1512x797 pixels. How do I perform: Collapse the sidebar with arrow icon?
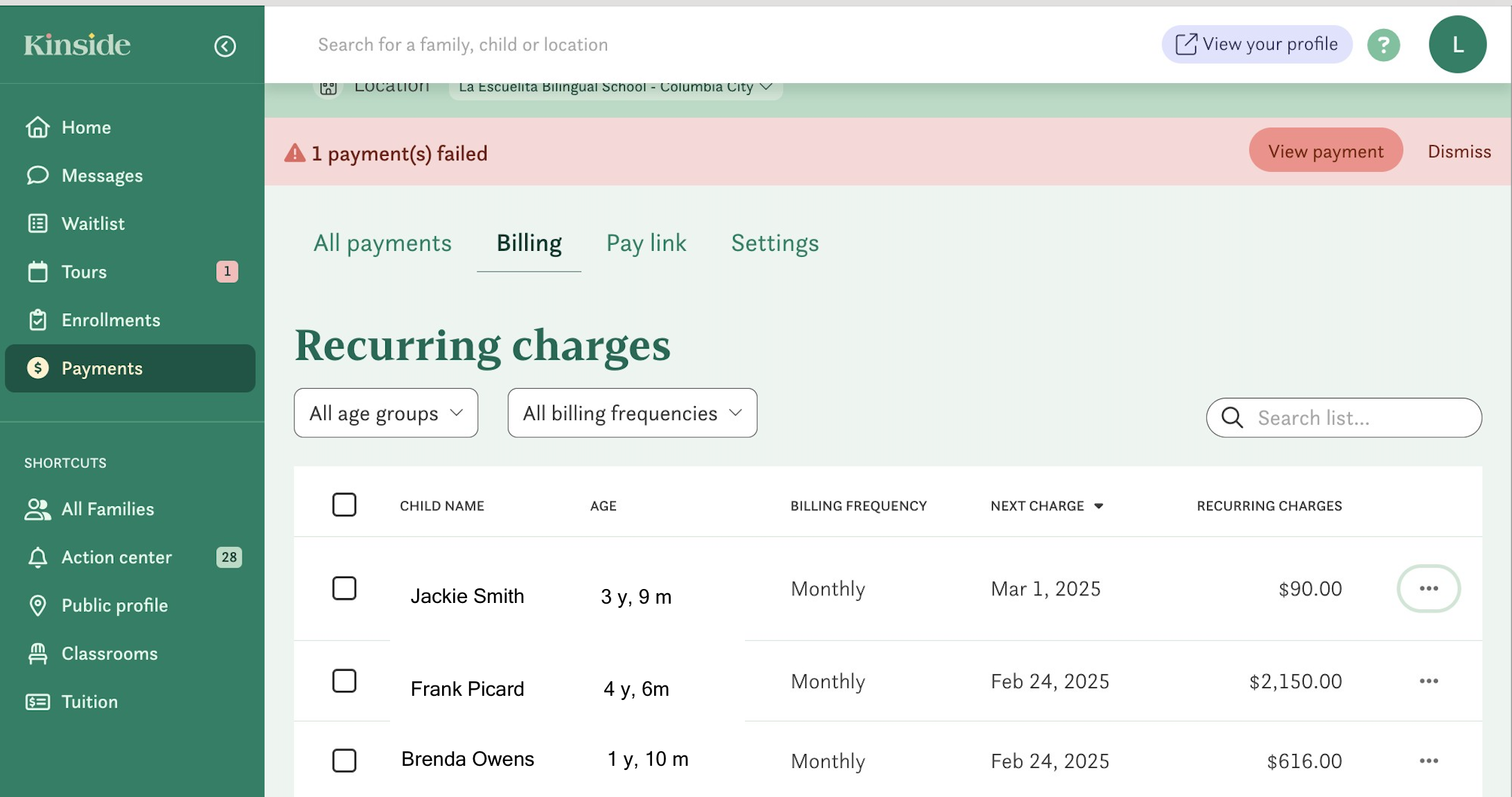click(225, 46)
